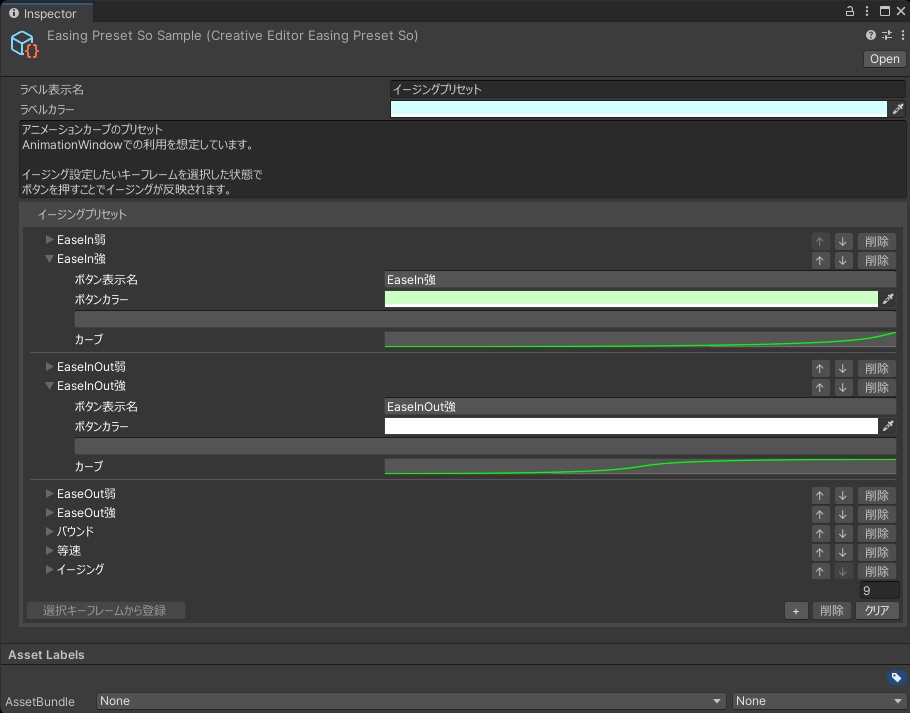This screenshot has width=910, height=713.
Task: Click the + button to add a preset
Action: (795, 610)
